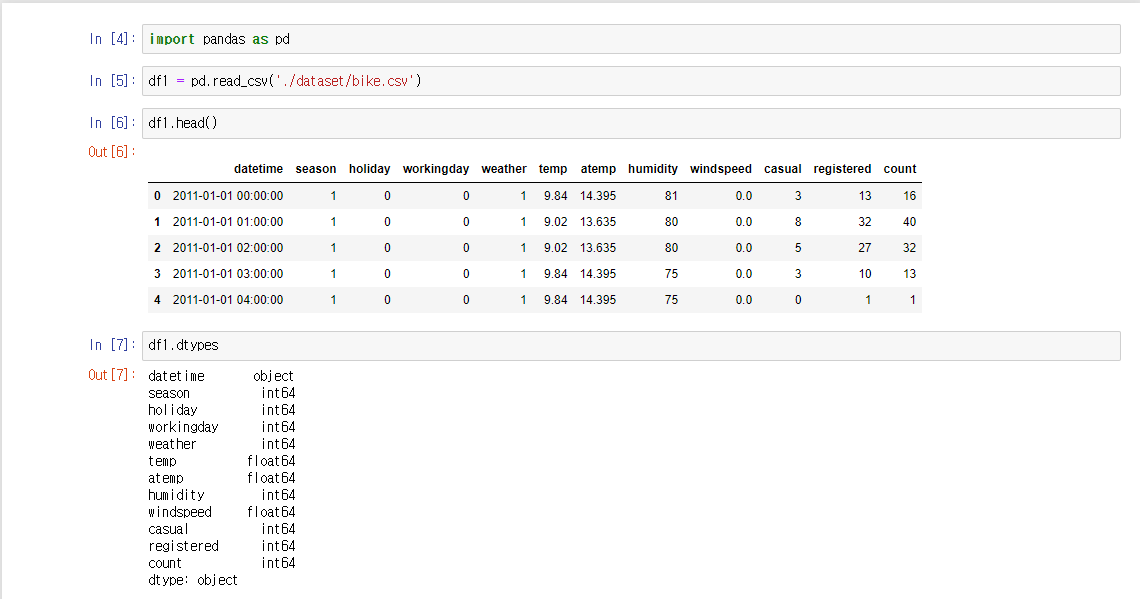Click the humidity column header
This screenshot has width=1140, height=599.
(x=653, y=169)
